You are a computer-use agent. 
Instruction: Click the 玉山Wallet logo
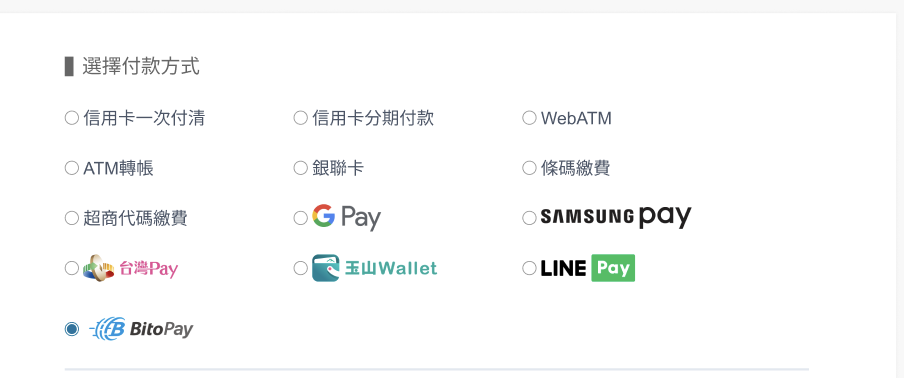tap(375, 268)
